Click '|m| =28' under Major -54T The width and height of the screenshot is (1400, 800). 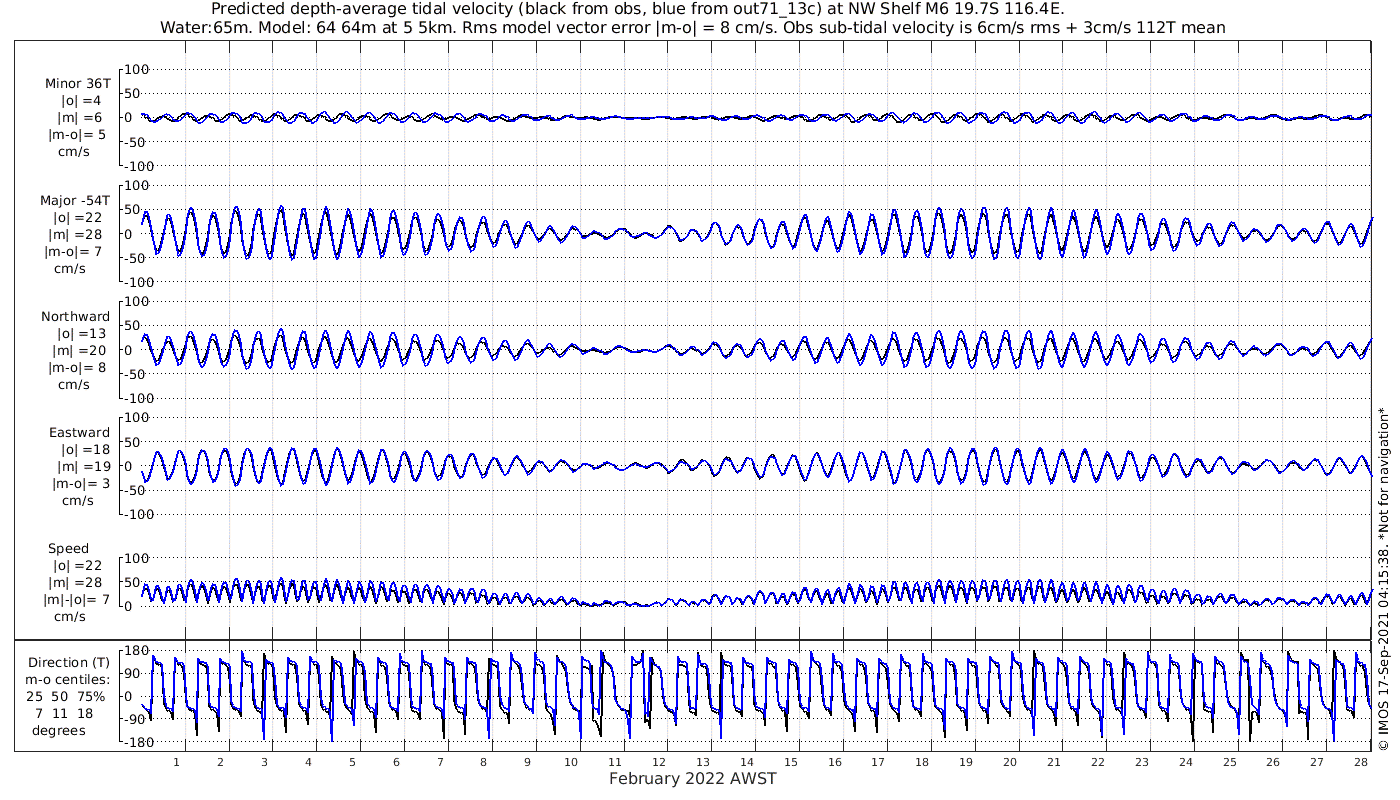click(x=77, y=235)
